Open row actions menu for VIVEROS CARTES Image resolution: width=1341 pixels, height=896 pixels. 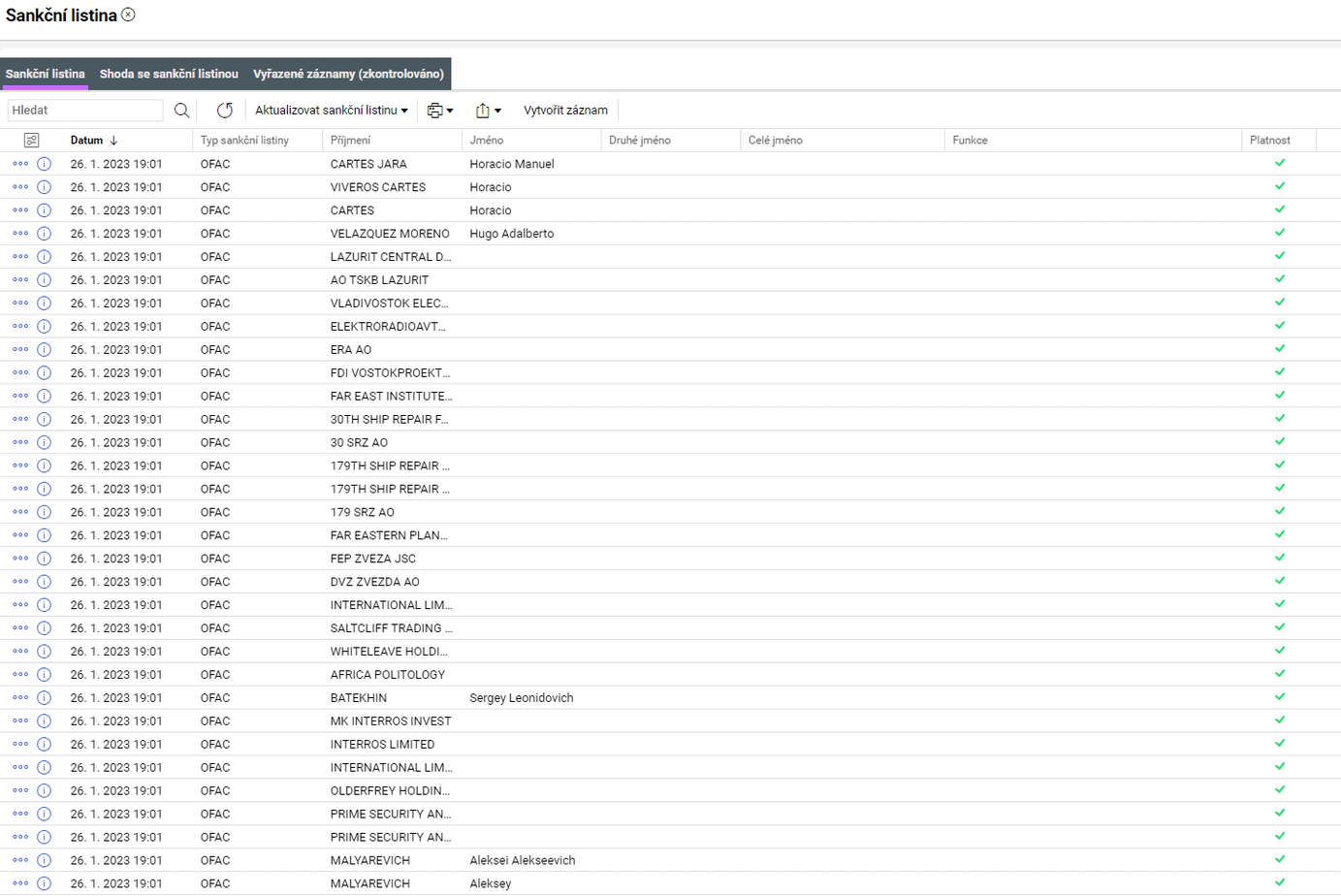click(x=20, y=187)
